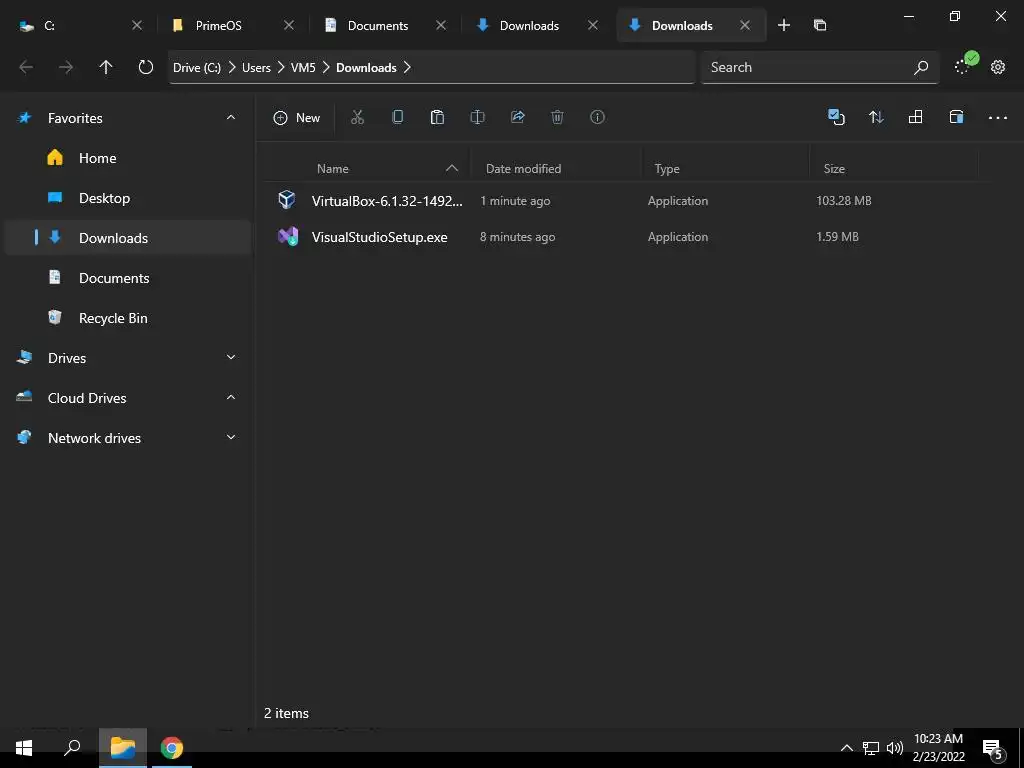Screen dimensions: 1024x768
Task: Click the Paste clipboard icon
Action: (x=438, y=118)
